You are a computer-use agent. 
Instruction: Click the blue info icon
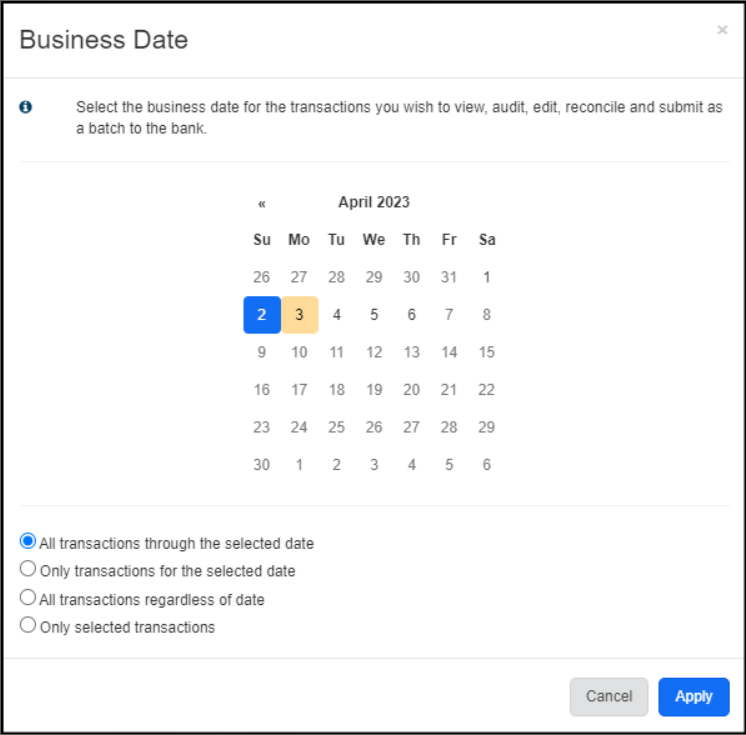26,107
